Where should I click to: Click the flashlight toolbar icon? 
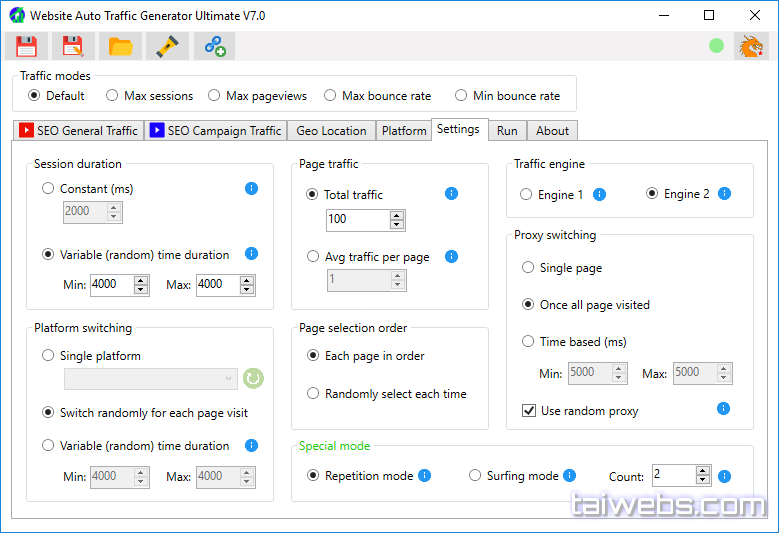click(167, 46)
